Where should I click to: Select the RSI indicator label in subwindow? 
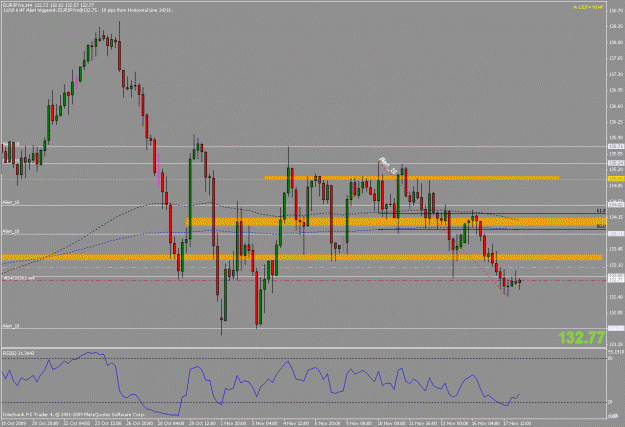18,353
